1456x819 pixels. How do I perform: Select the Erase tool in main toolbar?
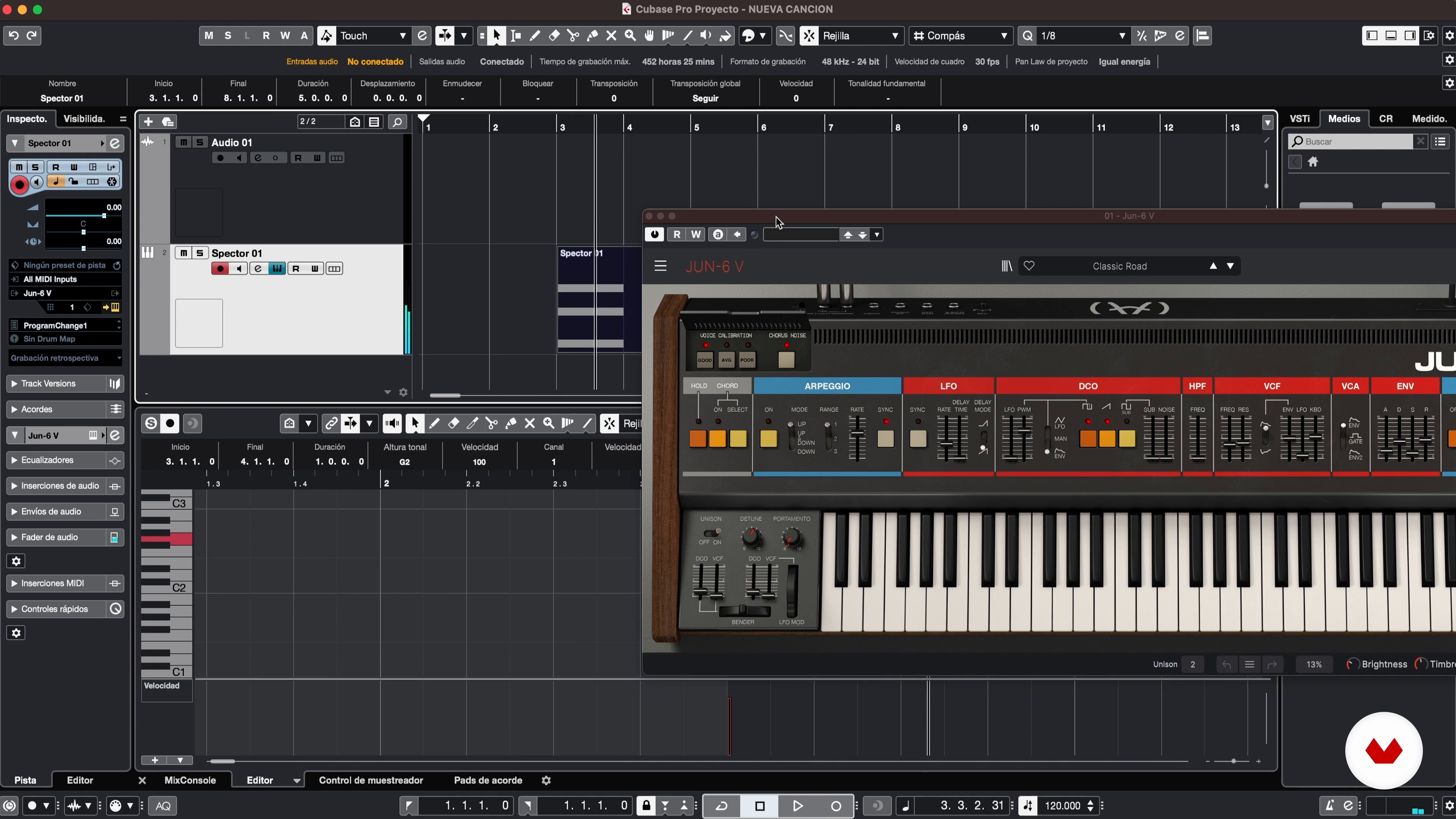point(554,36)
